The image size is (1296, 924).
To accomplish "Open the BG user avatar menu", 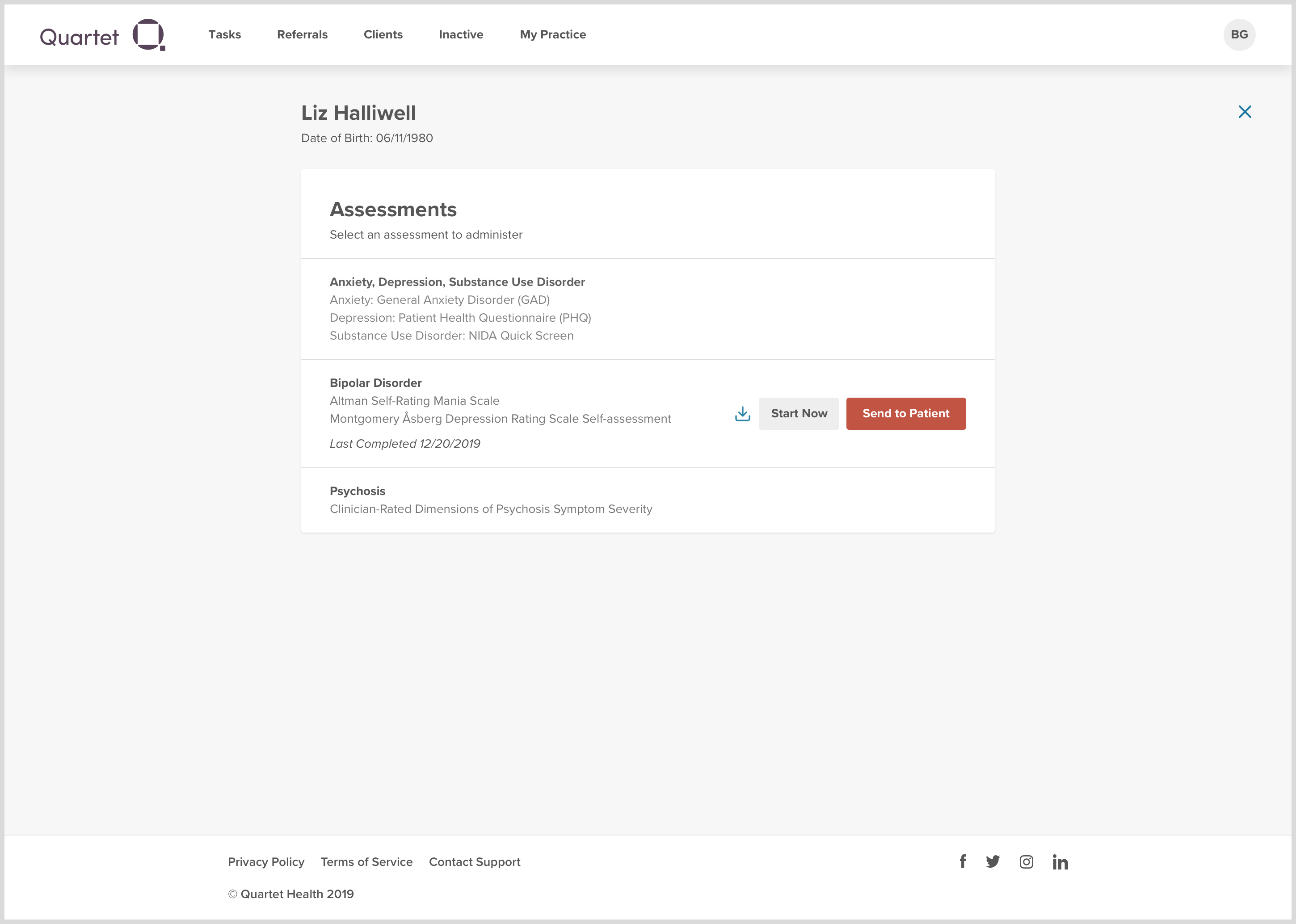I will coord(1238,35).
